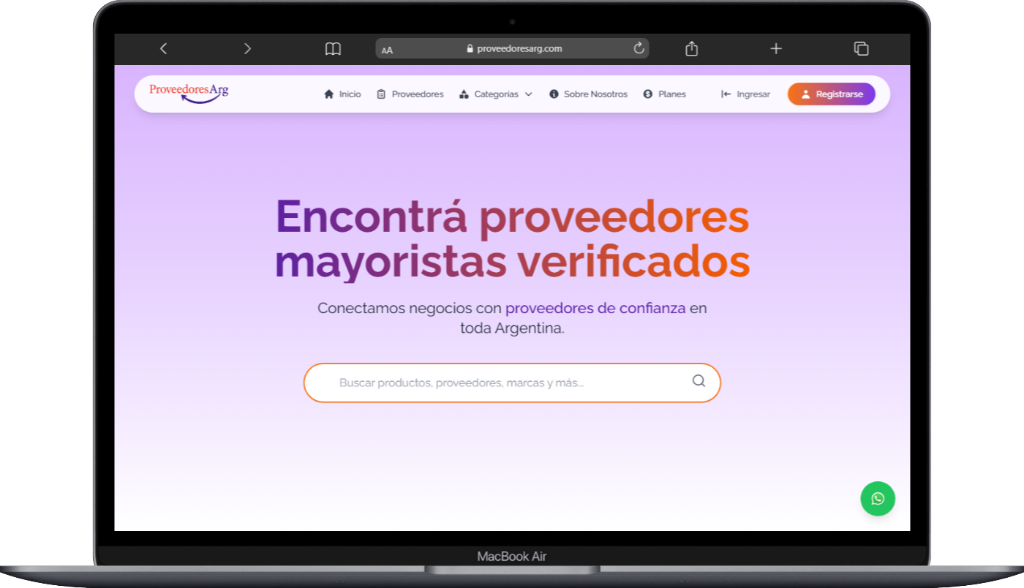Open a new tab with the plus icon
This screenshot has height=588, width=1024.
coord(776,48)
